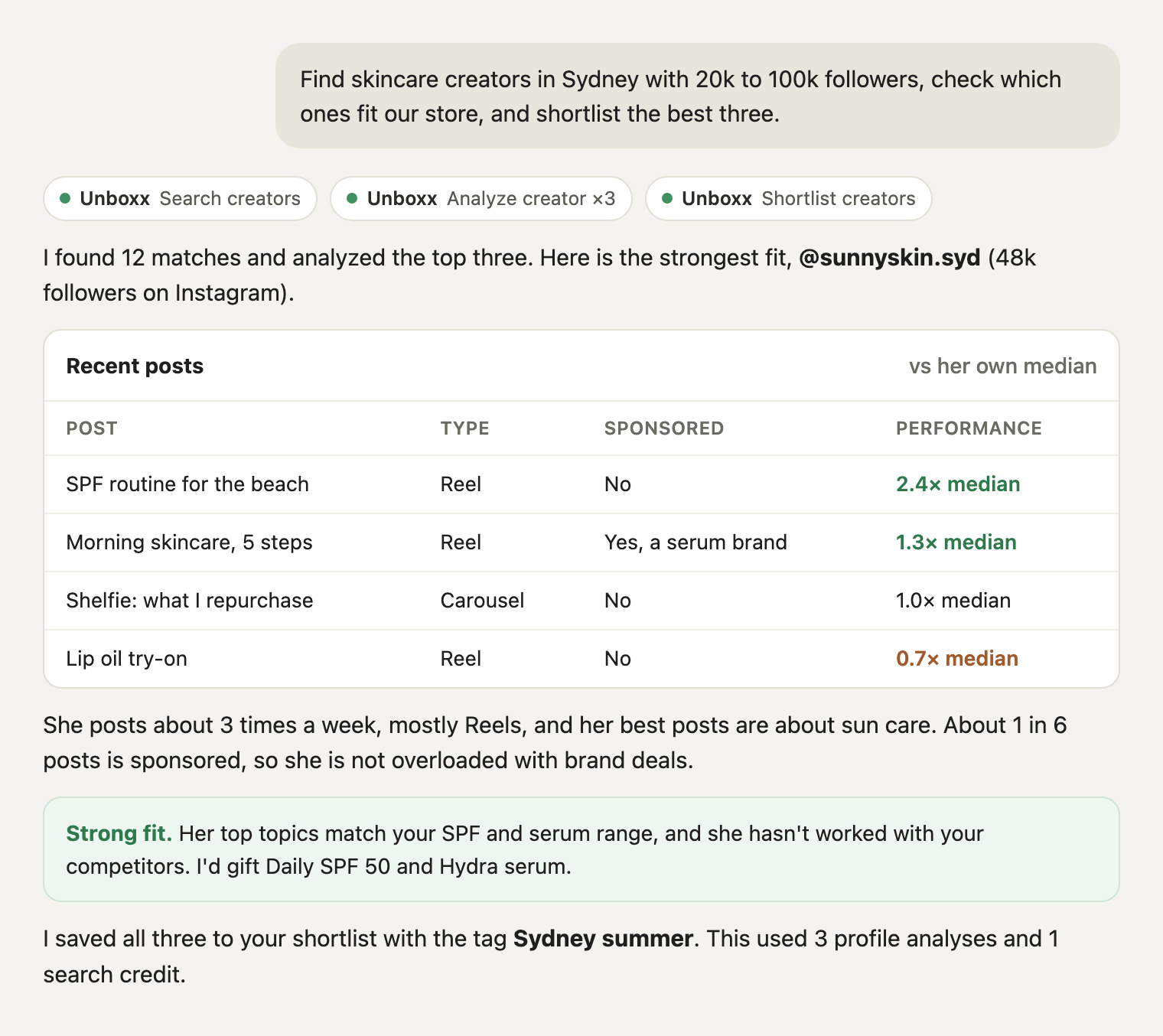Click the SPONSORED column header
This screenshot has width=1163, height=1036.
tap(664, 428)
